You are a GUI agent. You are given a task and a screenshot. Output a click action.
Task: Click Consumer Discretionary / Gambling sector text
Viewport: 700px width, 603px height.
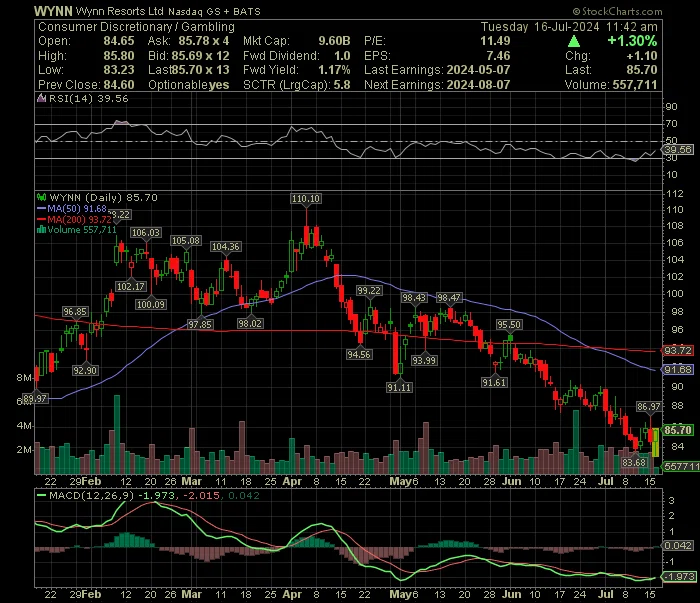[136, 27]
